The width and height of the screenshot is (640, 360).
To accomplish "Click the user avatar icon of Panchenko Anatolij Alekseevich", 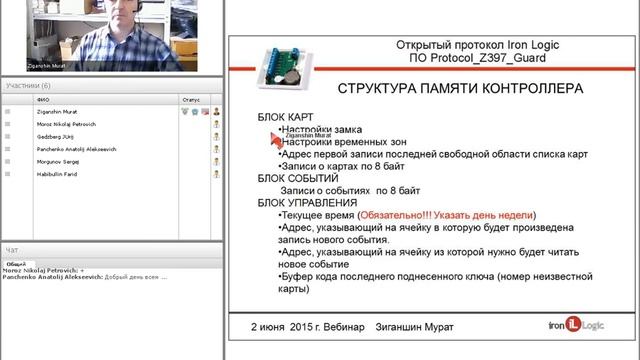I will [x=216, y=149].
